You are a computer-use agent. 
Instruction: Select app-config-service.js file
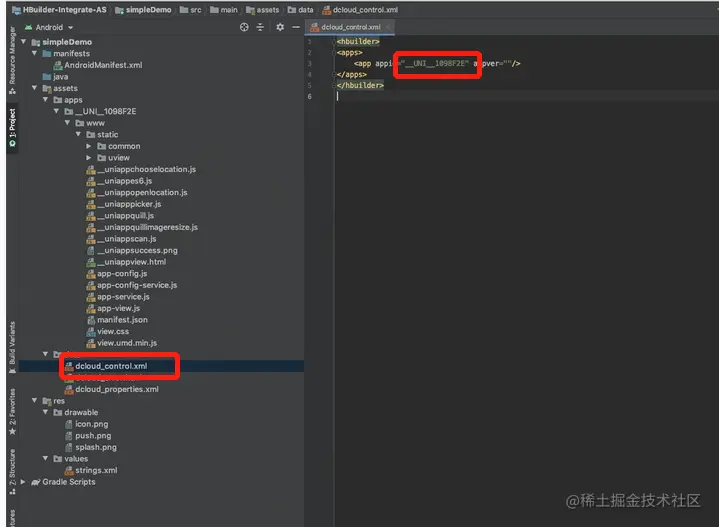pos(132,285)
